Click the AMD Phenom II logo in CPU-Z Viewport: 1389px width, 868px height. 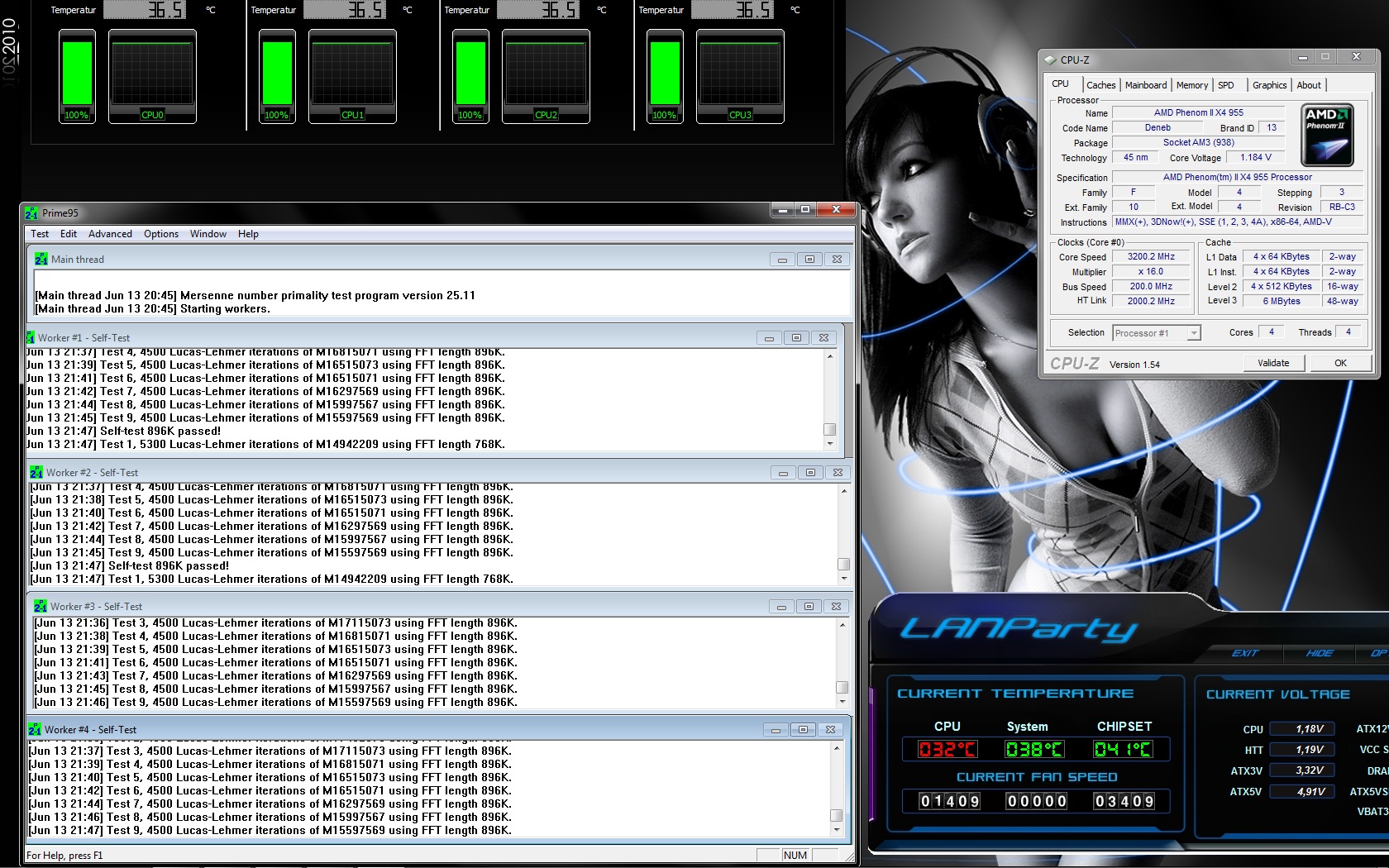(x=1327, y=136)
